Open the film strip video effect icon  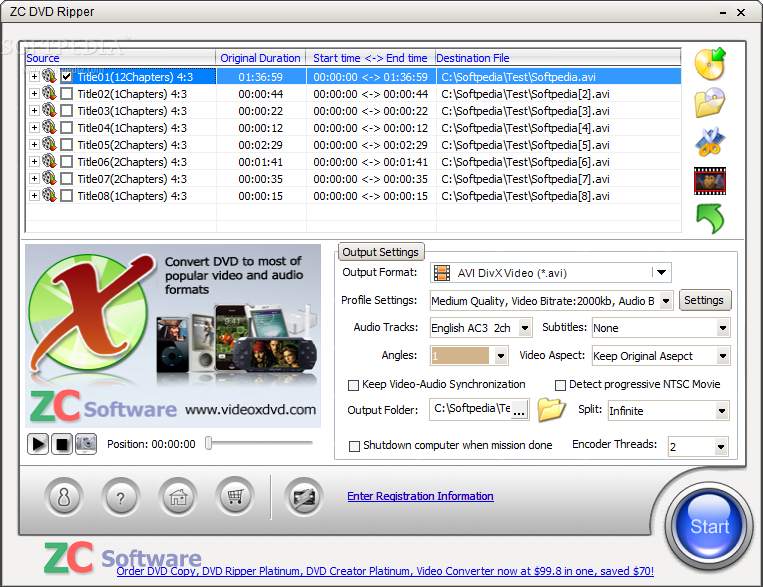(710, 181)
